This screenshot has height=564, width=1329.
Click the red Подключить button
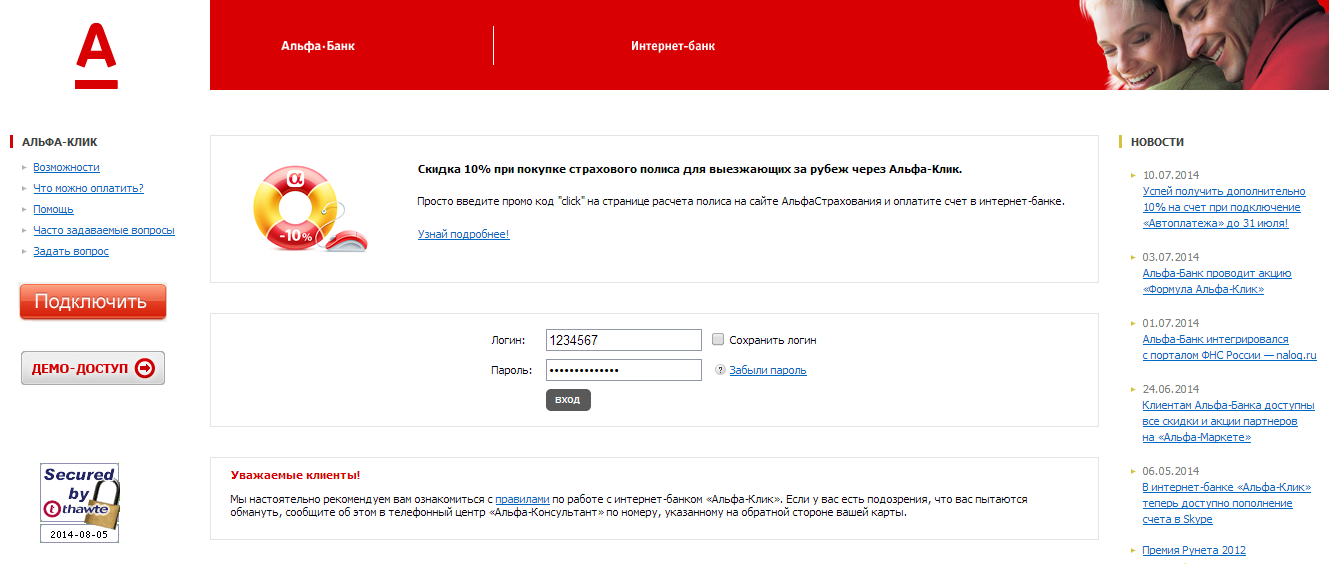(x=93, y=301)
